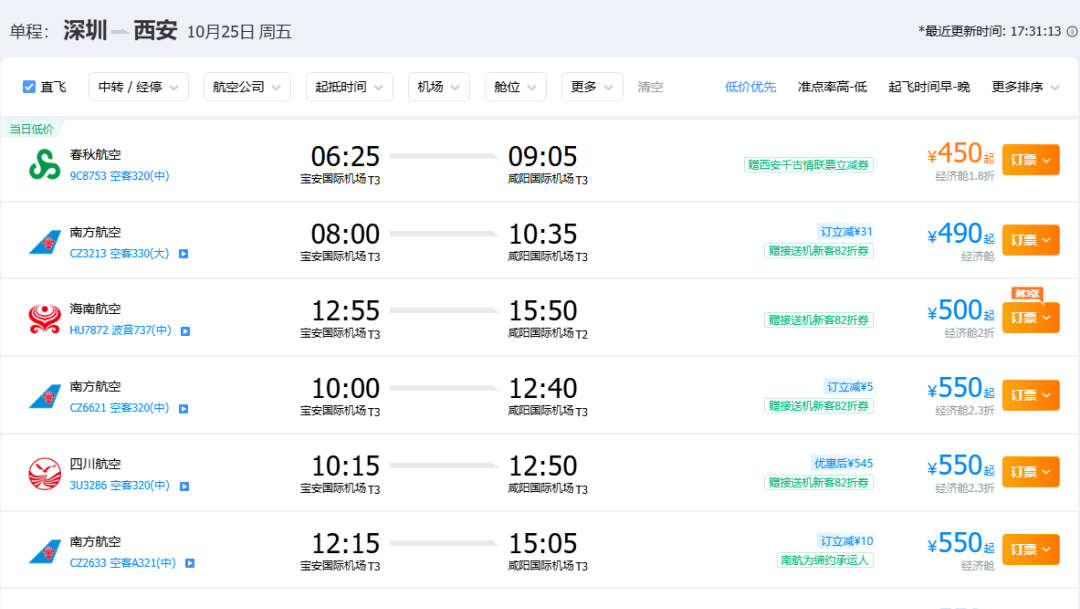
Task: Open the 起抵时间 time filter dropdown
Action: coord(349,87)
